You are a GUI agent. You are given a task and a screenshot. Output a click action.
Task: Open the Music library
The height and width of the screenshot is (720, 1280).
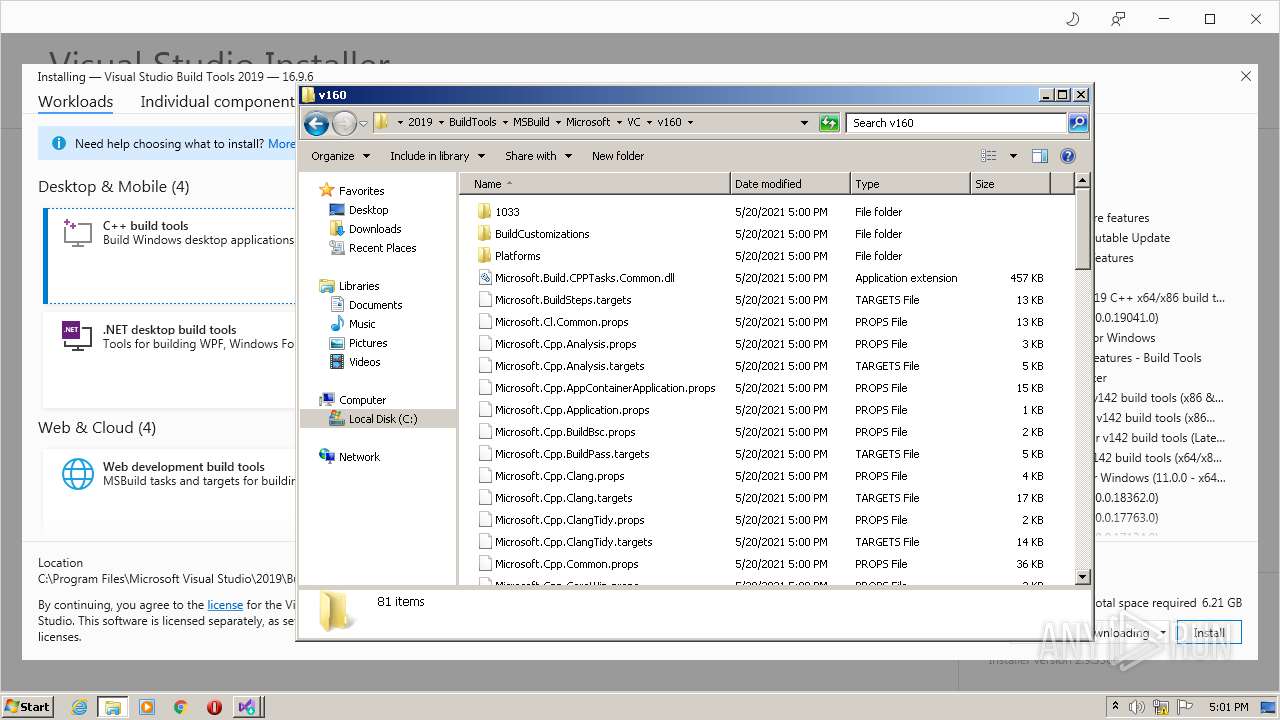[362, 324]
